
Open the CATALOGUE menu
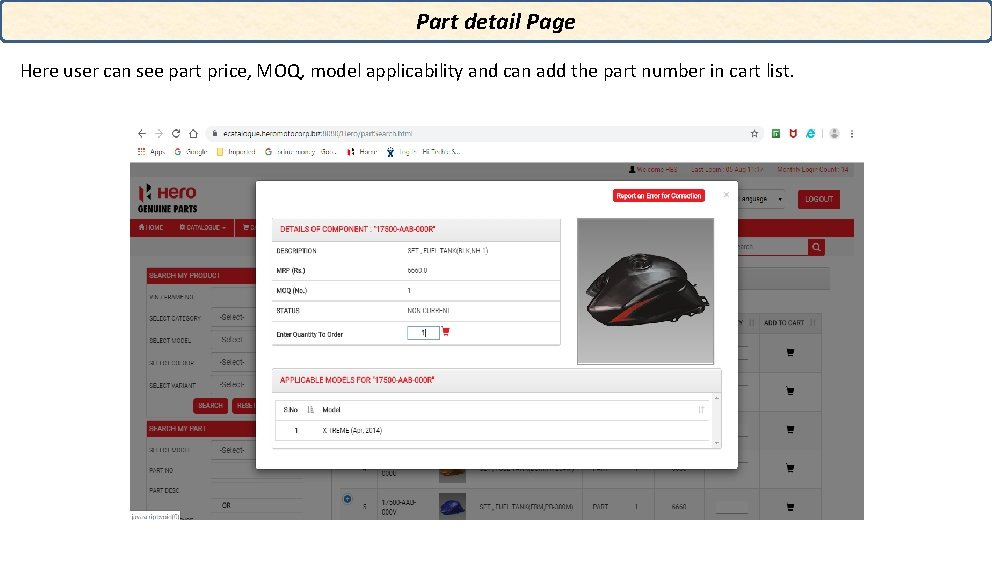202,227
